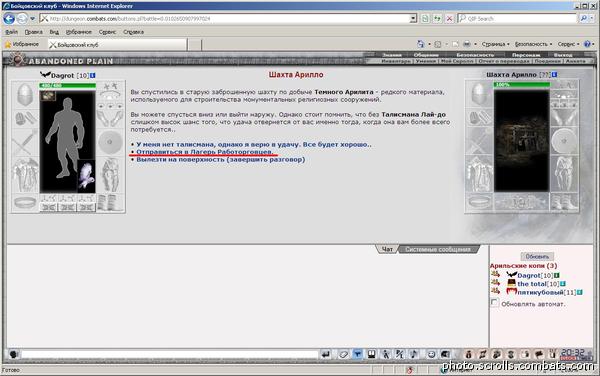Screen dimensions: 600x376
Task: Select the Бойцовский клуб browser tab
Action: coord(117,45)
